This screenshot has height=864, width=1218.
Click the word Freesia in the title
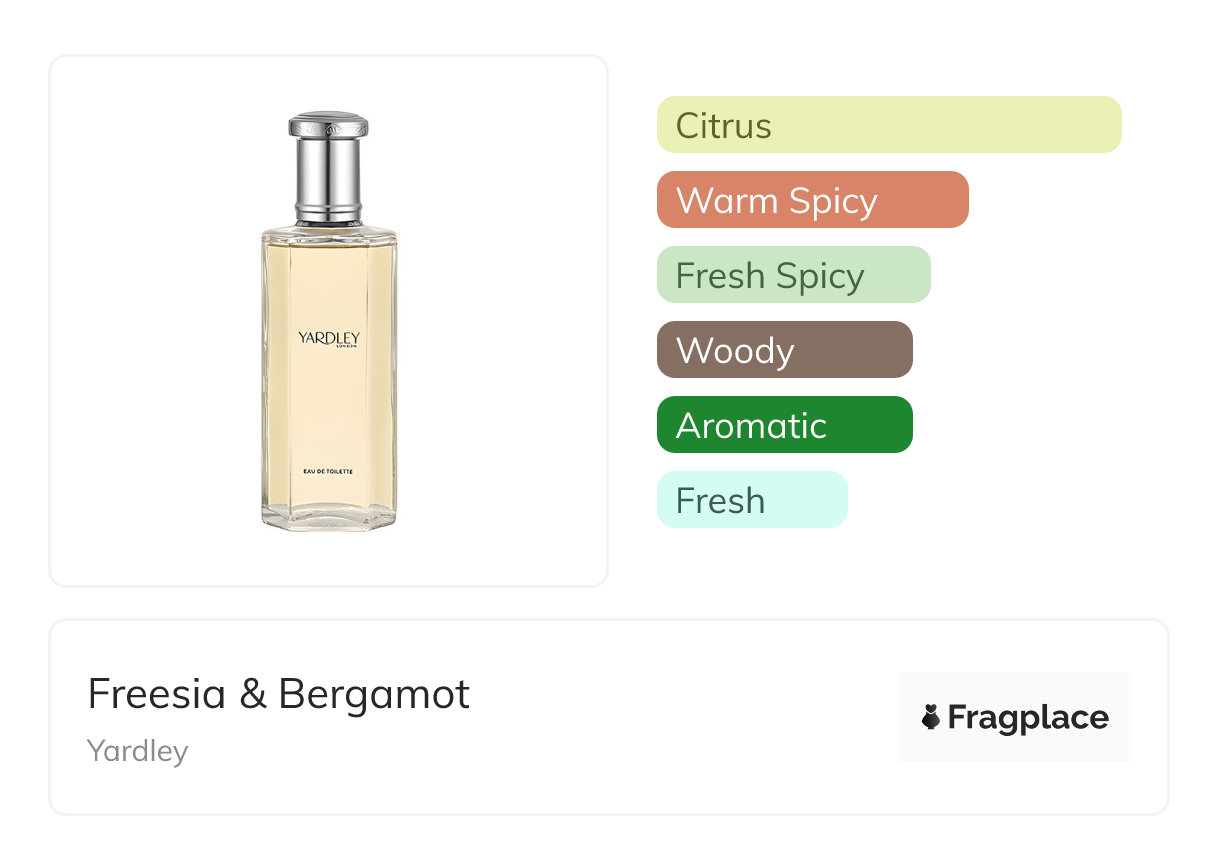tap(157, 694)
